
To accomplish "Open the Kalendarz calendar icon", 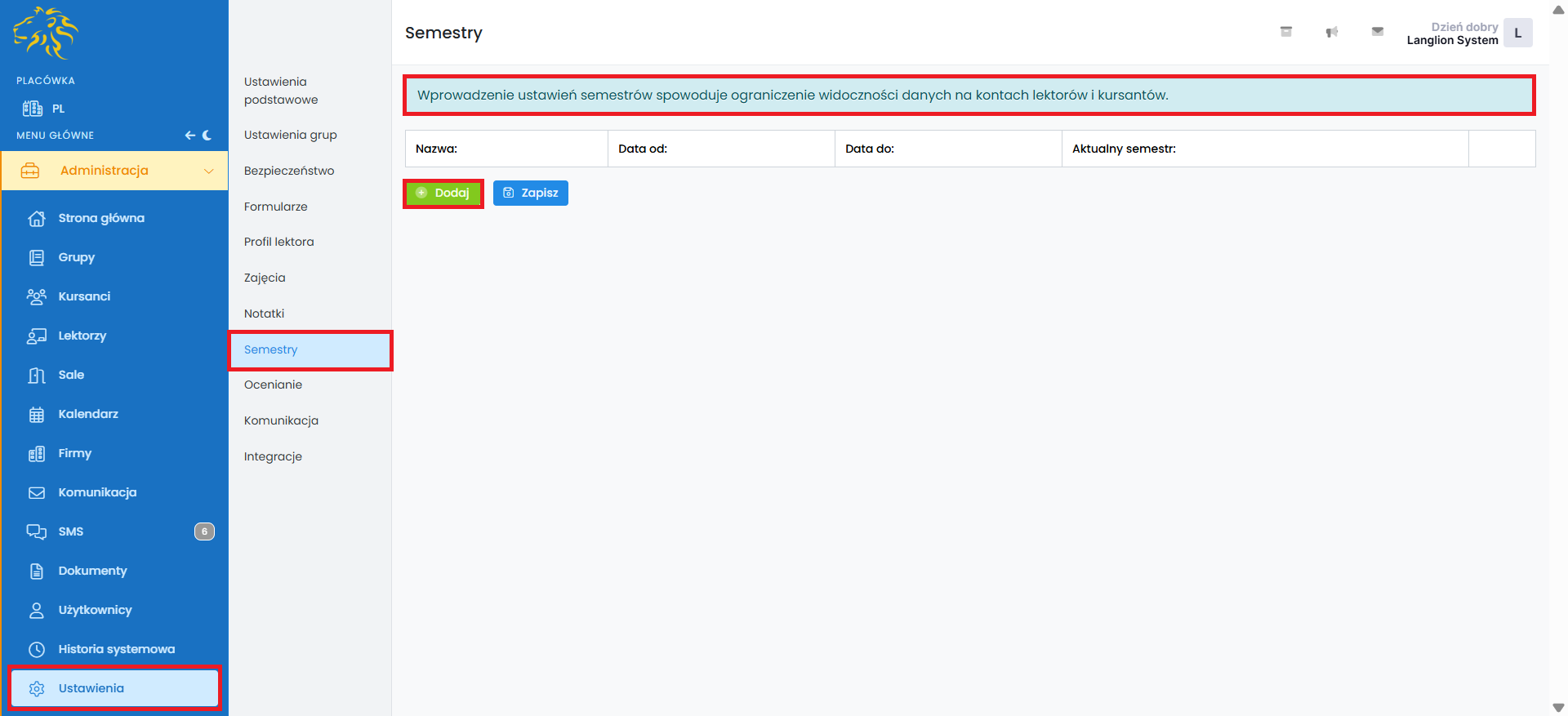I will (x=37, y=415).
